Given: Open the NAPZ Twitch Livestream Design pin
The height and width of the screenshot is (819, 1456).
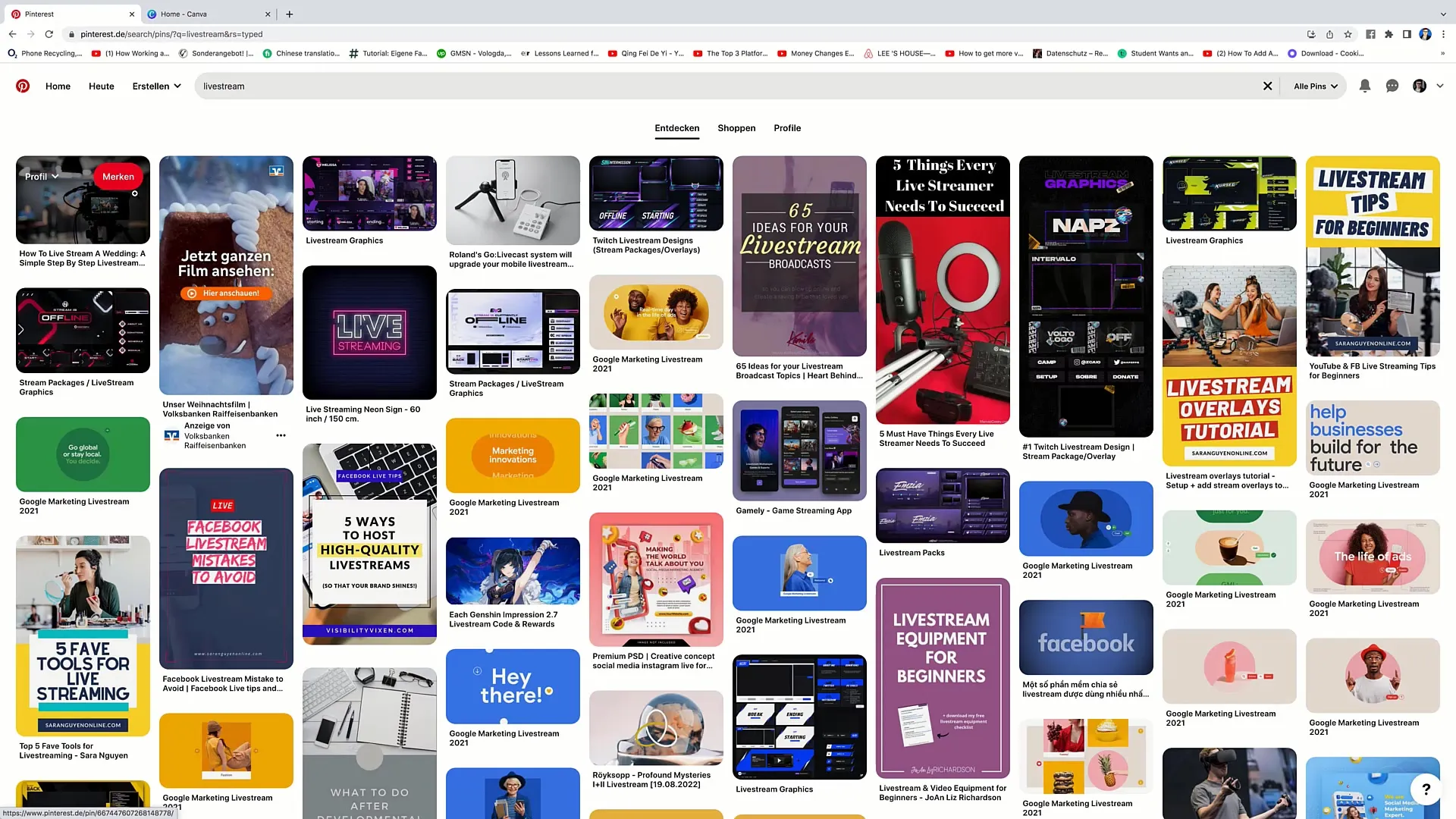Looking at the screenshot, I should pos(1086,297).
